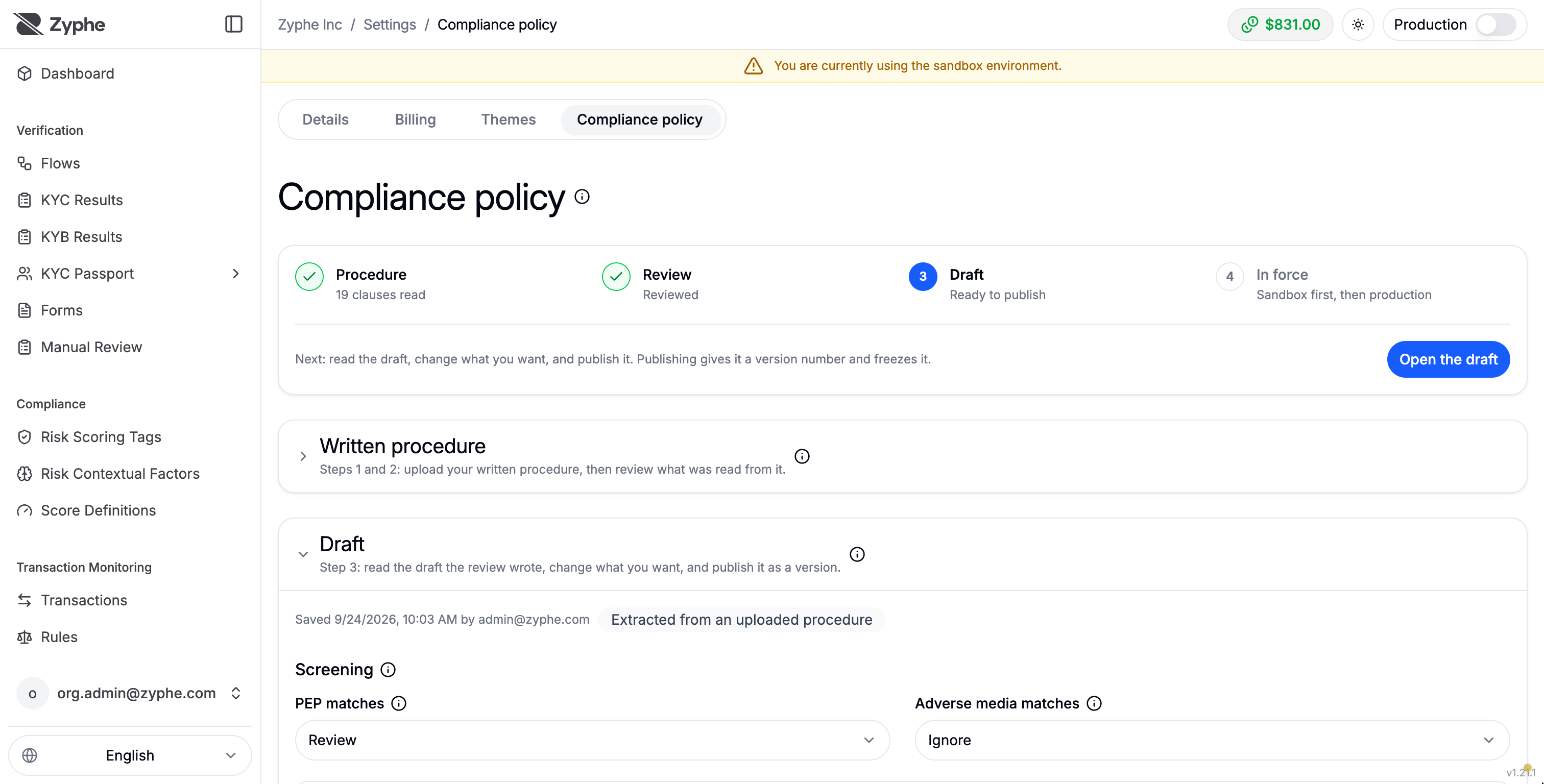This screenshot has height=784, width=1544.
Task: Click the green checkmark for Procedure step
Action: (x=309, y=277)
